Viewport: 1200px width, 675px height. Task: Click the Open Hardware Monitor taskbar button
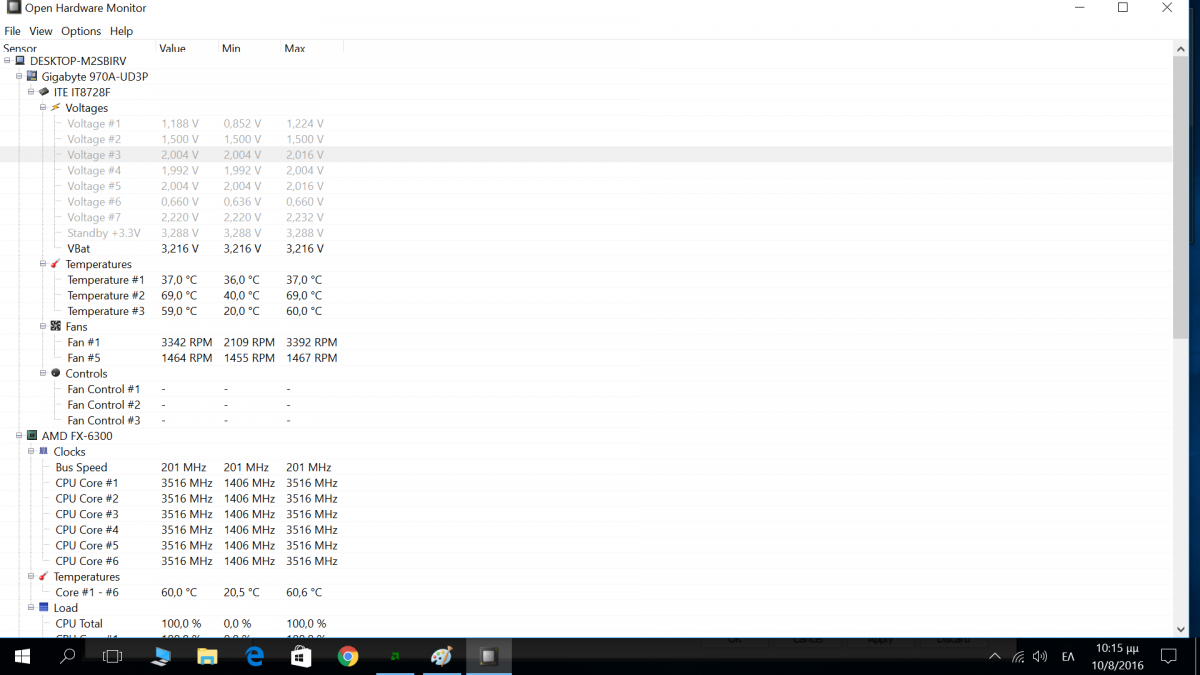tap(488, 657)
